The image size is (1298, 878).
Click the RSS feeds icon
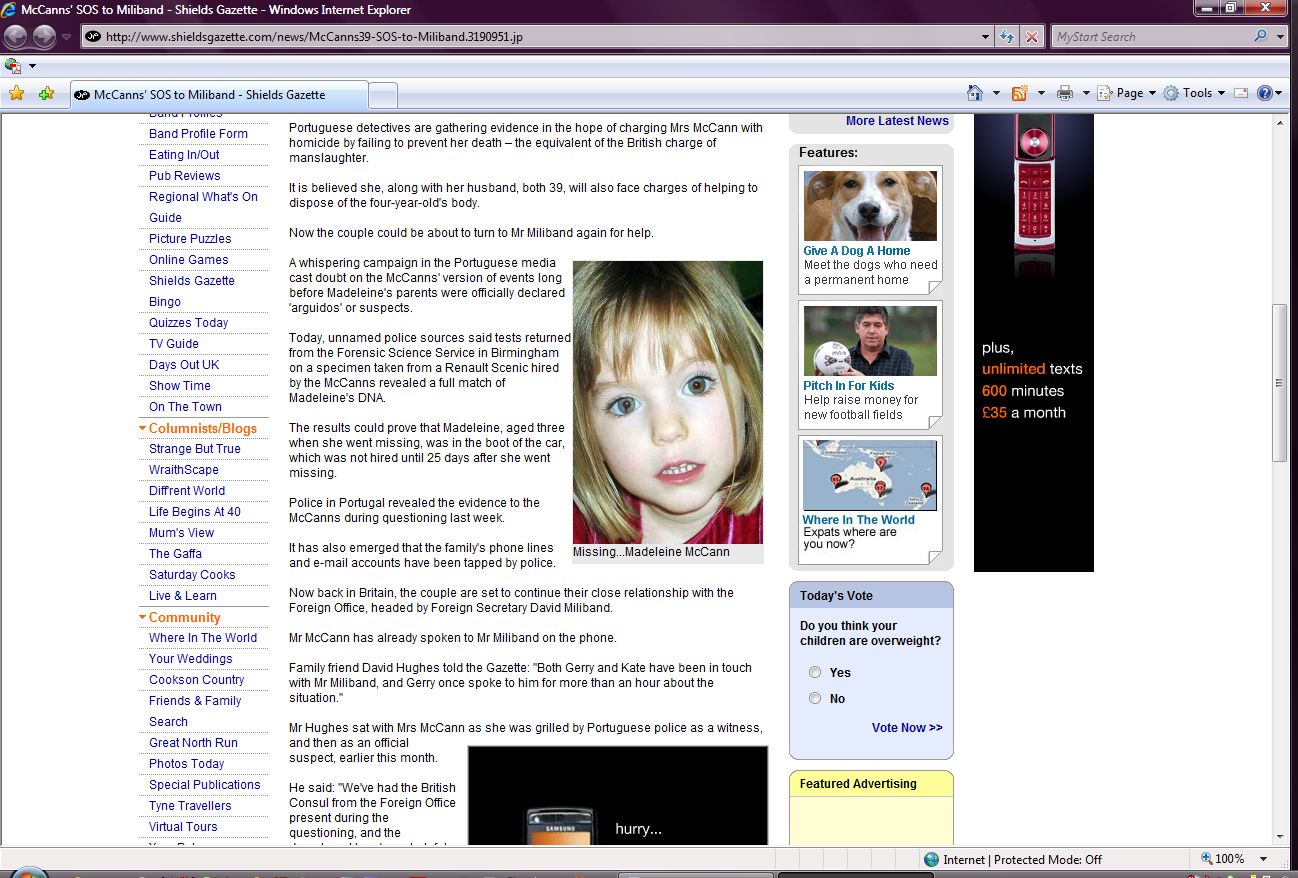click(x=1020, y=93)
